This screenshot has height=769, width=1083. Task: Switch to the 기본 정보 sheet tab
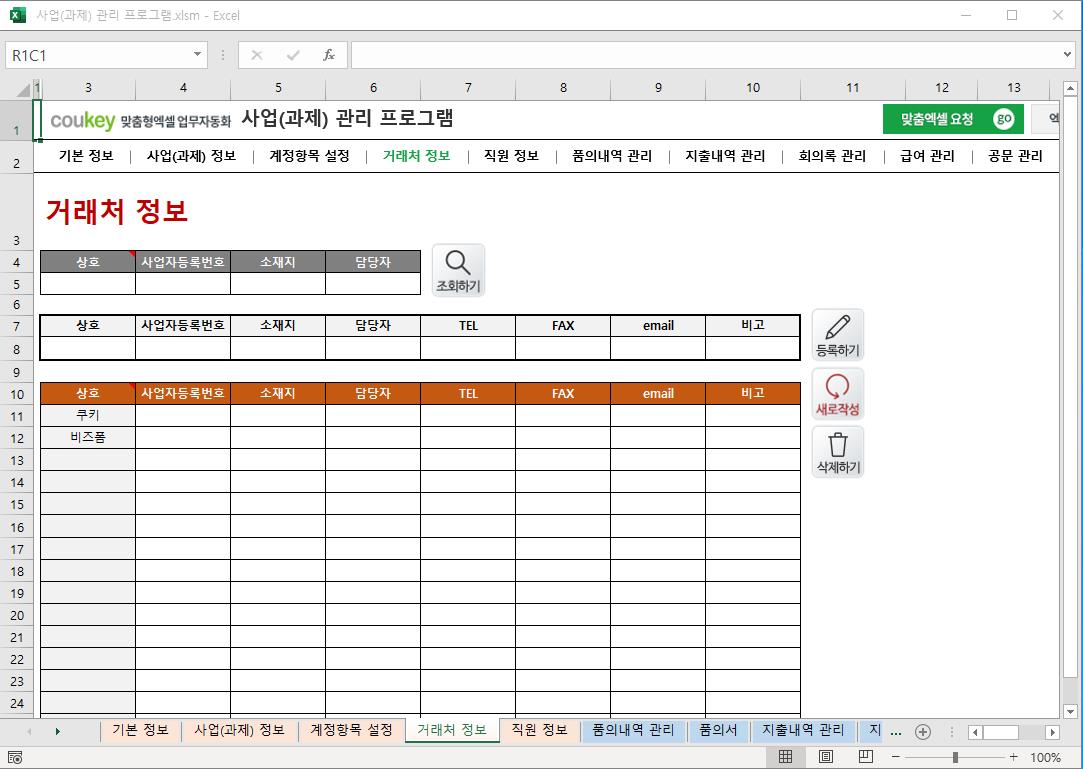pos(140,730)
